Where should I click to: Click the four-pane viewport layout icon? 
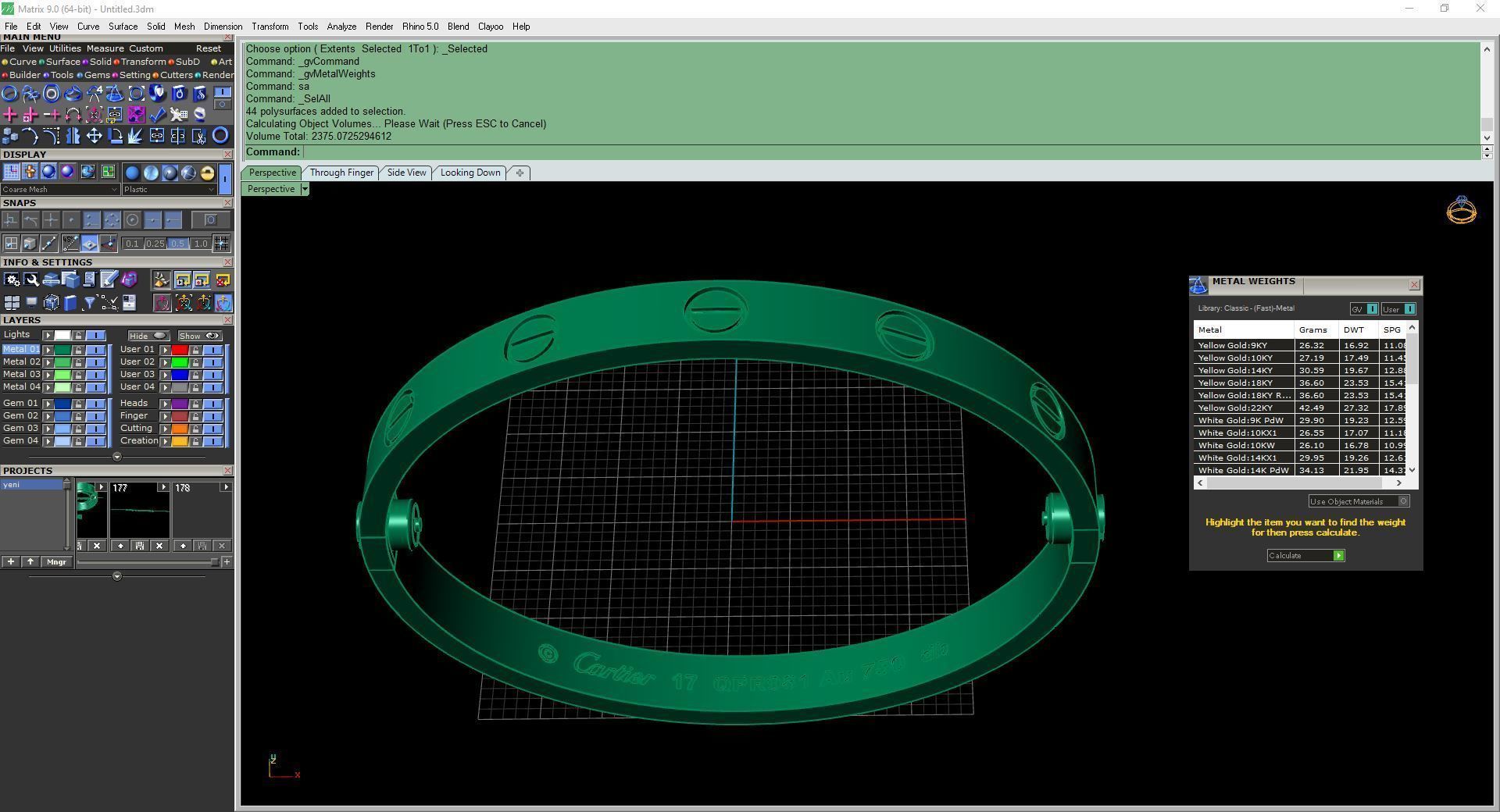click(12, 303)
